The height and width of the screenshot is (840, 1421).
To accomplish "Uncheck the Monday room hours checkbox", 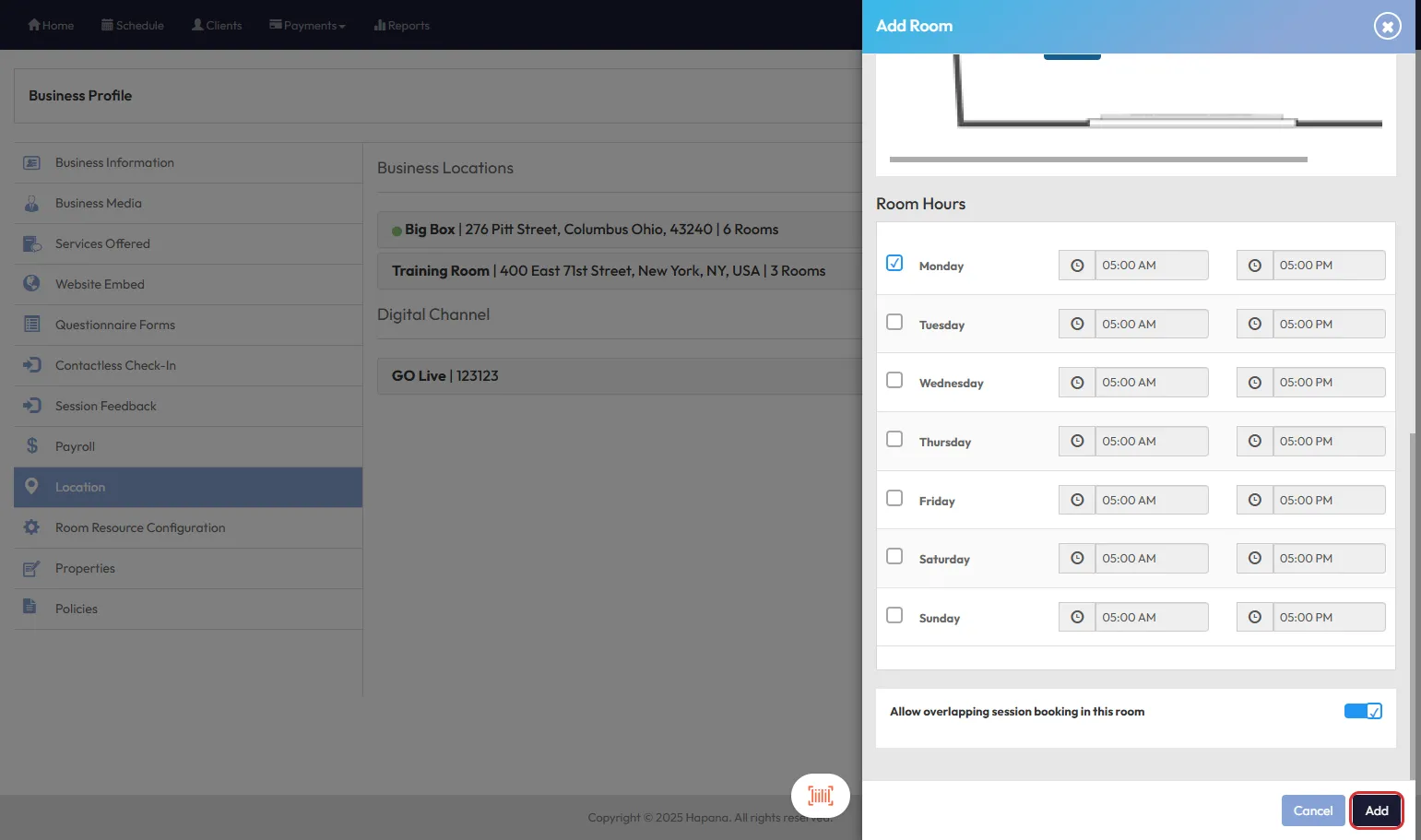I will (x=894, y=264).
